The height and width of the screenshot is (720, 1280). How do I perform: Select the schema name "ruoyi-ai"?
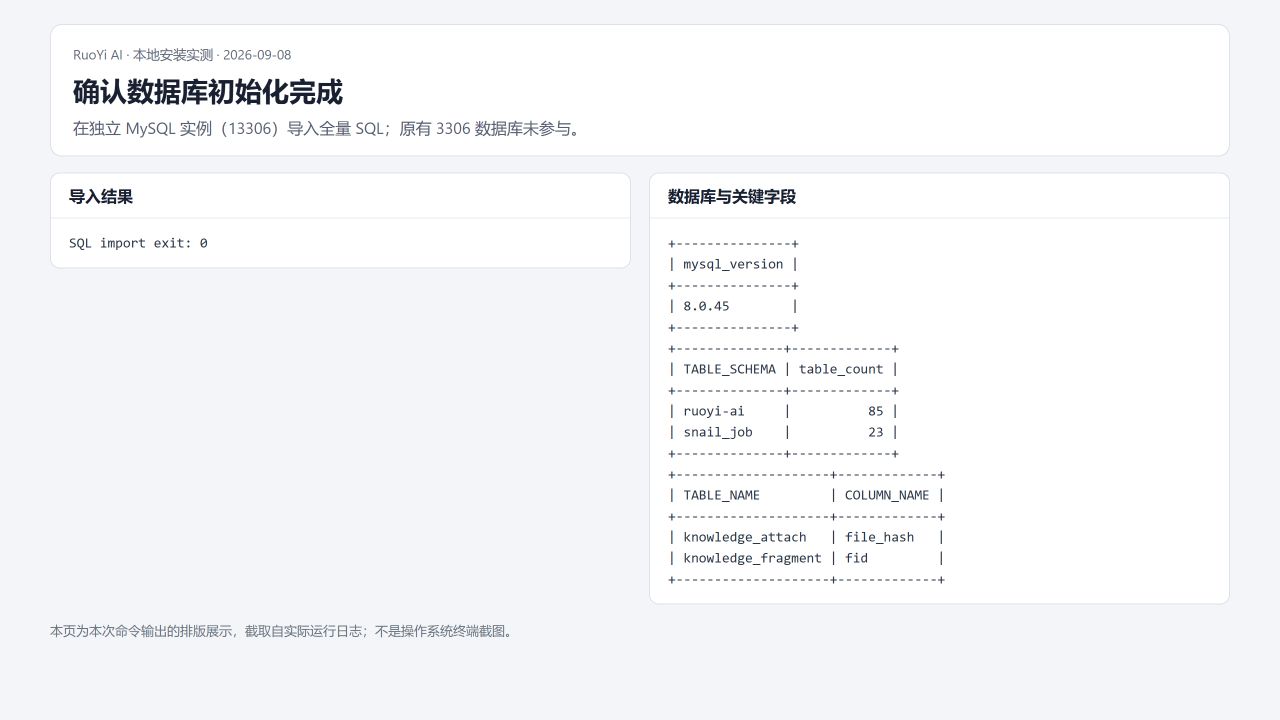pos(714,411)
